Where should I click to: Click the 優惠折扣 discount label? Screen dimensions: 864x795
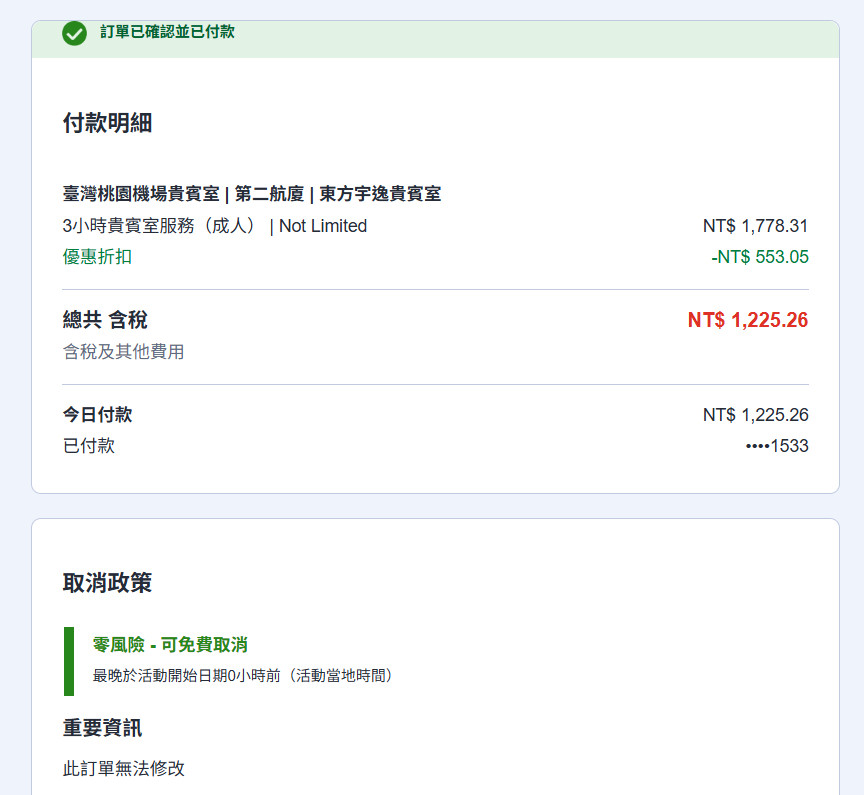pyautogui.click(x=97, y=257)
